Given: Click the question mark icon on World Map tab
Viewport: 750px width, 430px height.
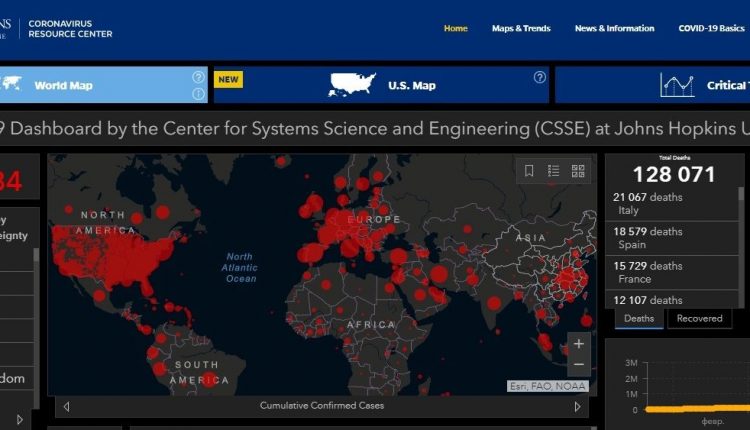Looking at the screenshot, I should 198,77.
